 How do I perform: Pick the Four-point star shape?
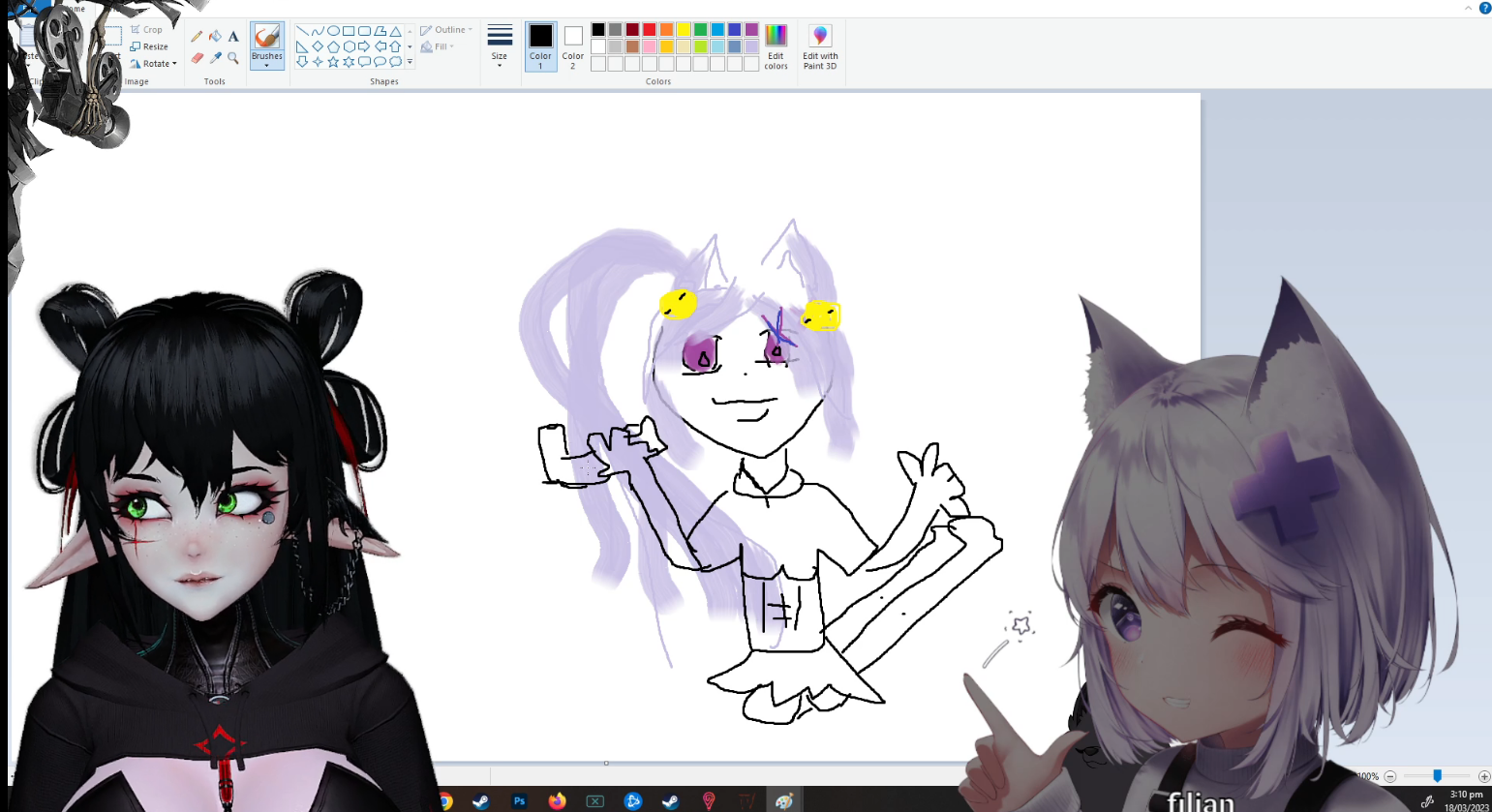(318, 62)
